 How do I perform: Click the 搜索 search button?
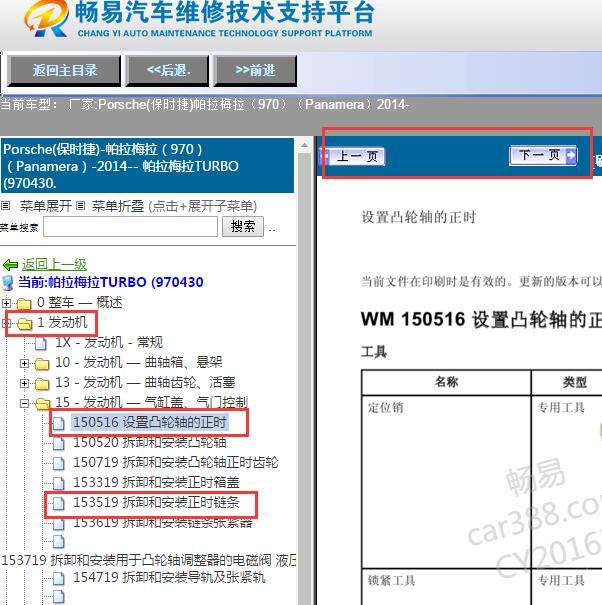243,226
